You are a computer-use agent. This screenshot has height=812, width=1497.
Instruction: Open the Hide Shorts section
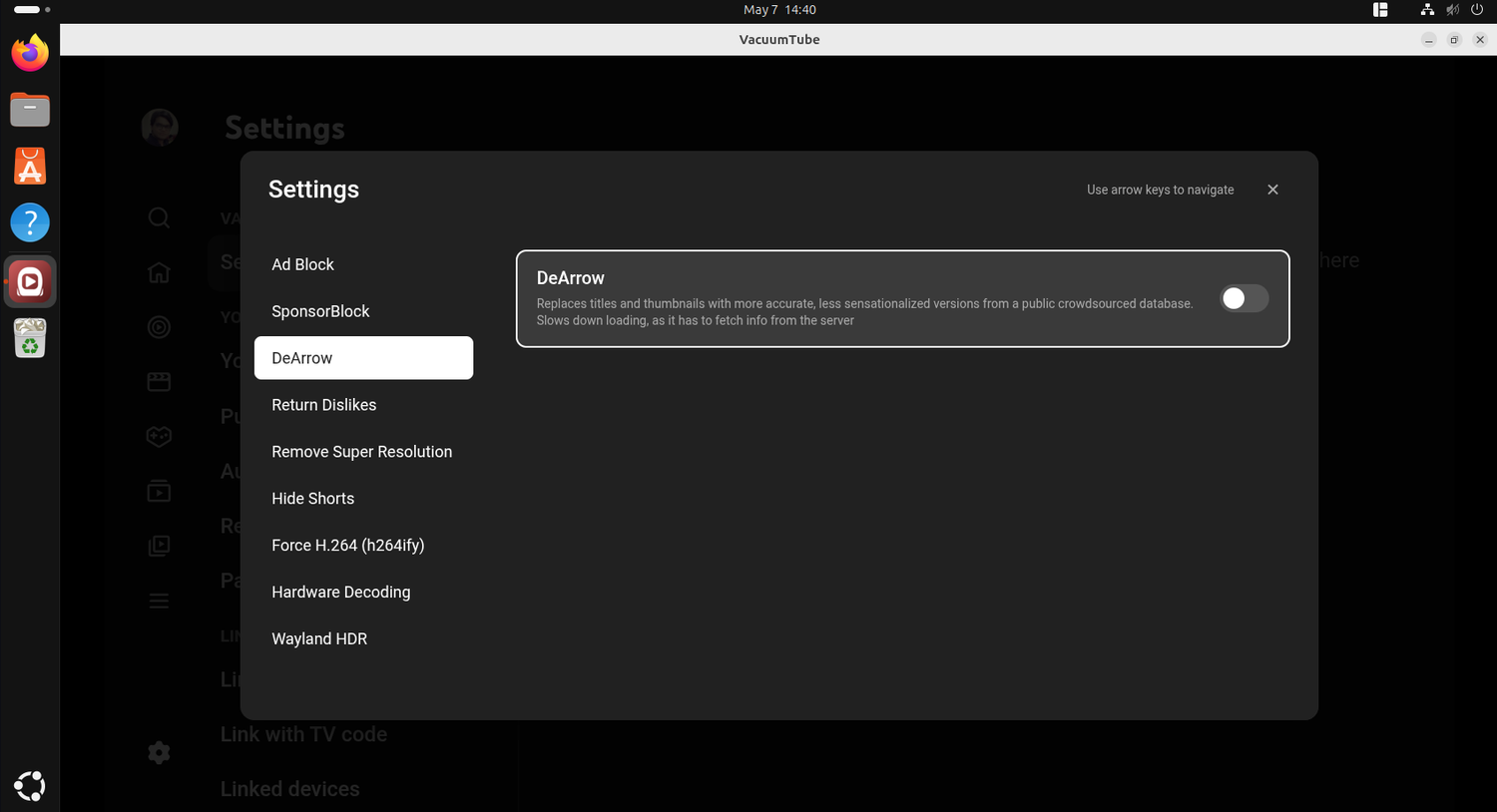363,499
